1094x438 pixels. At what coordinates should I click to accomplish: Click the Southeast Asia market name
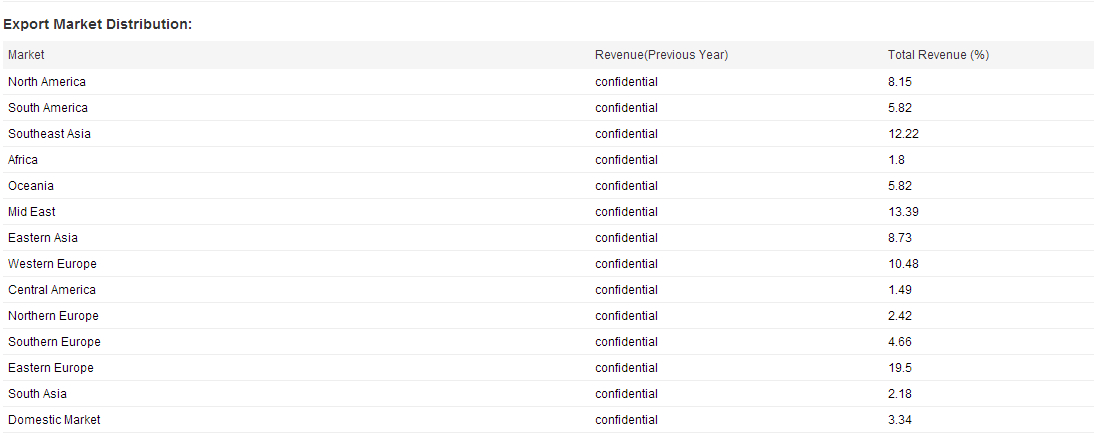tap(50, 134)
